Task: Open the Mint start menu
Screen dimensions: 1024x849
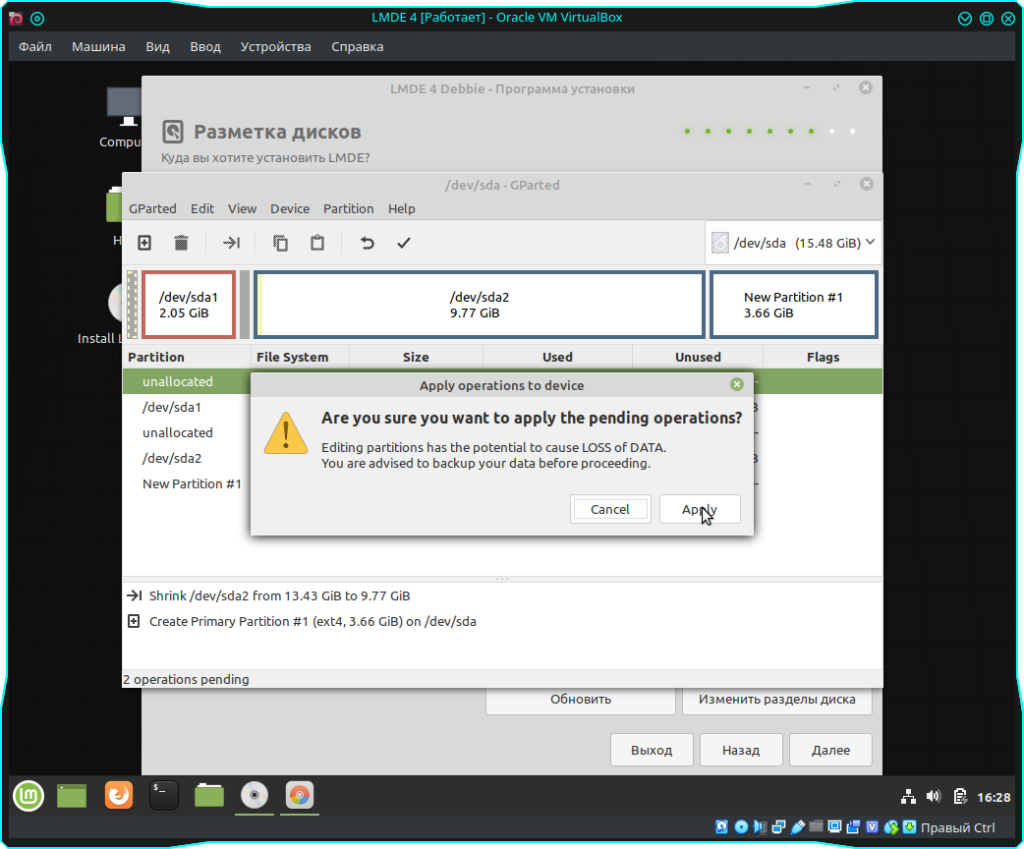Action: (28, 795)
